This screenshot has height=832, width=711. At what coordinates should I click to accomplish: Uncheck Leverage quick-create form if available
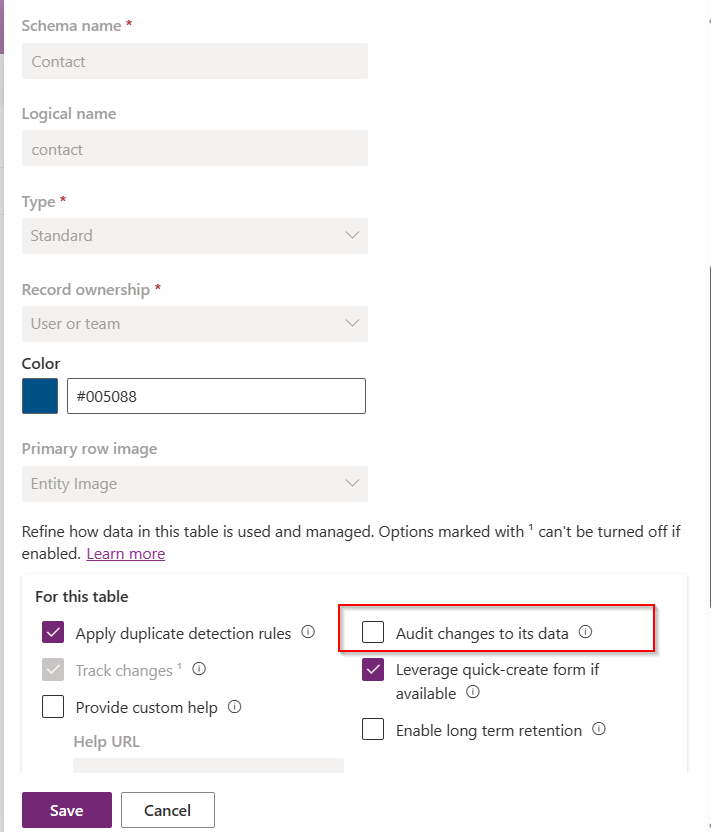373,670
